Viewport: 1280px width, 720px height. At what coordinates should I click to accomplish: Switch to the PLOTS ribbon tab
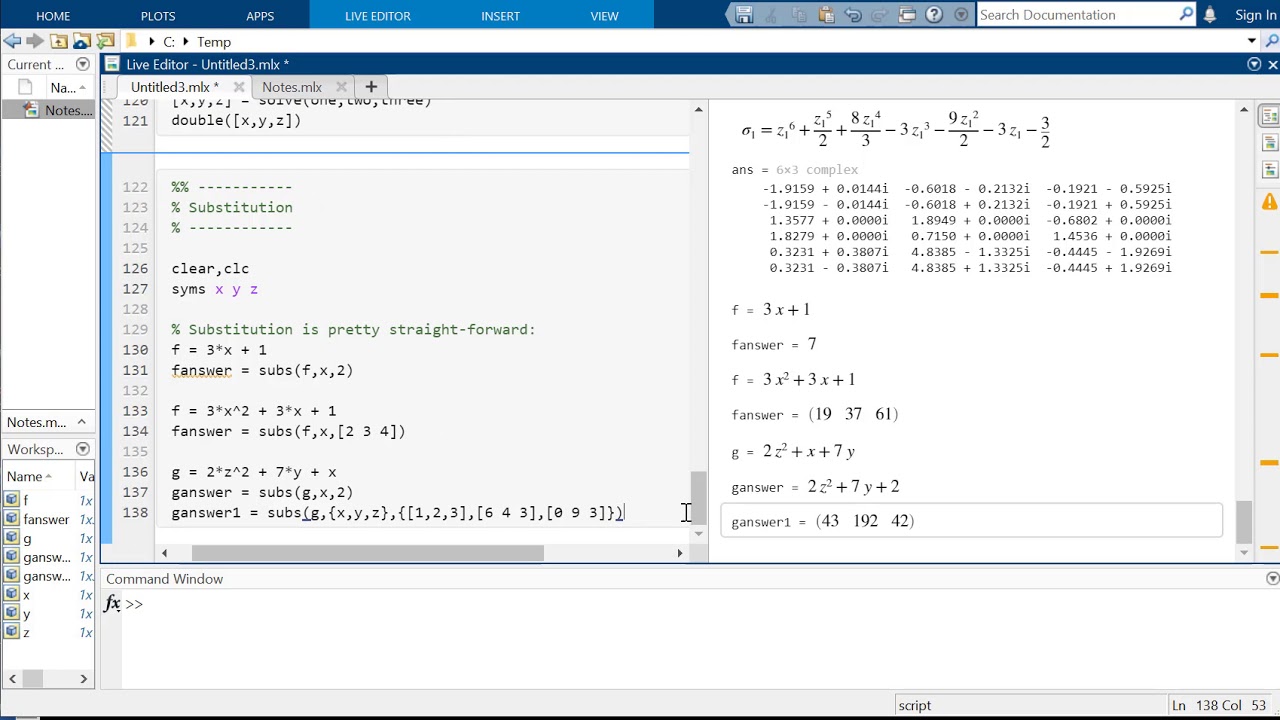click(158, 16)
